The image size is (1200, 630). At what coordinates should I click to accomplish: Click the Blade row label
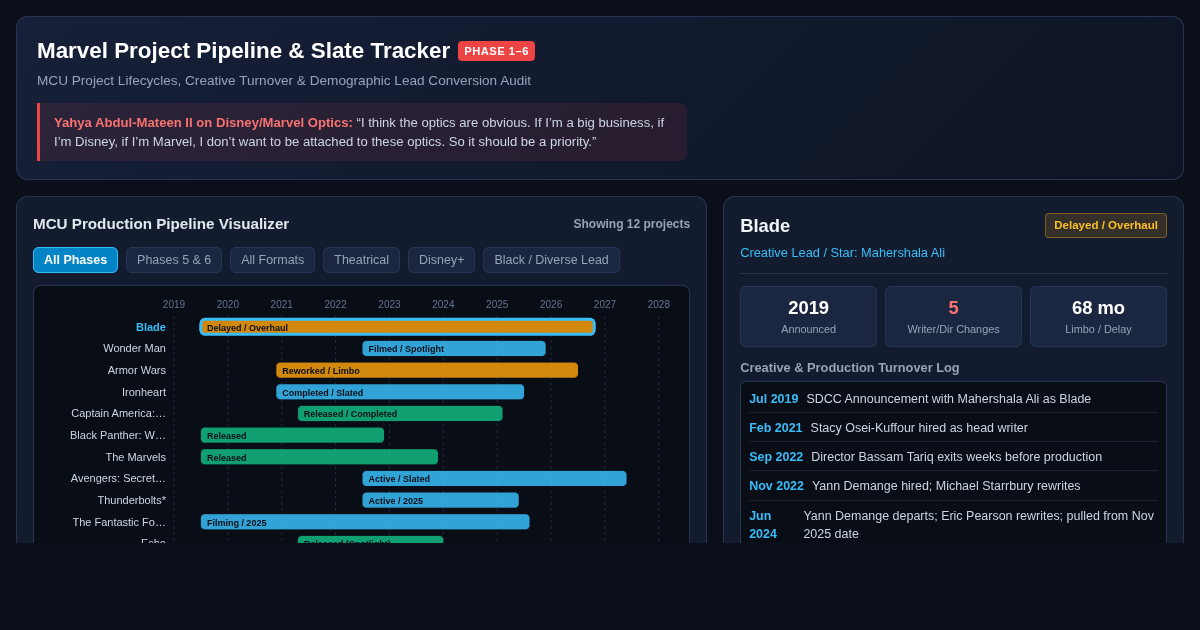151,327
